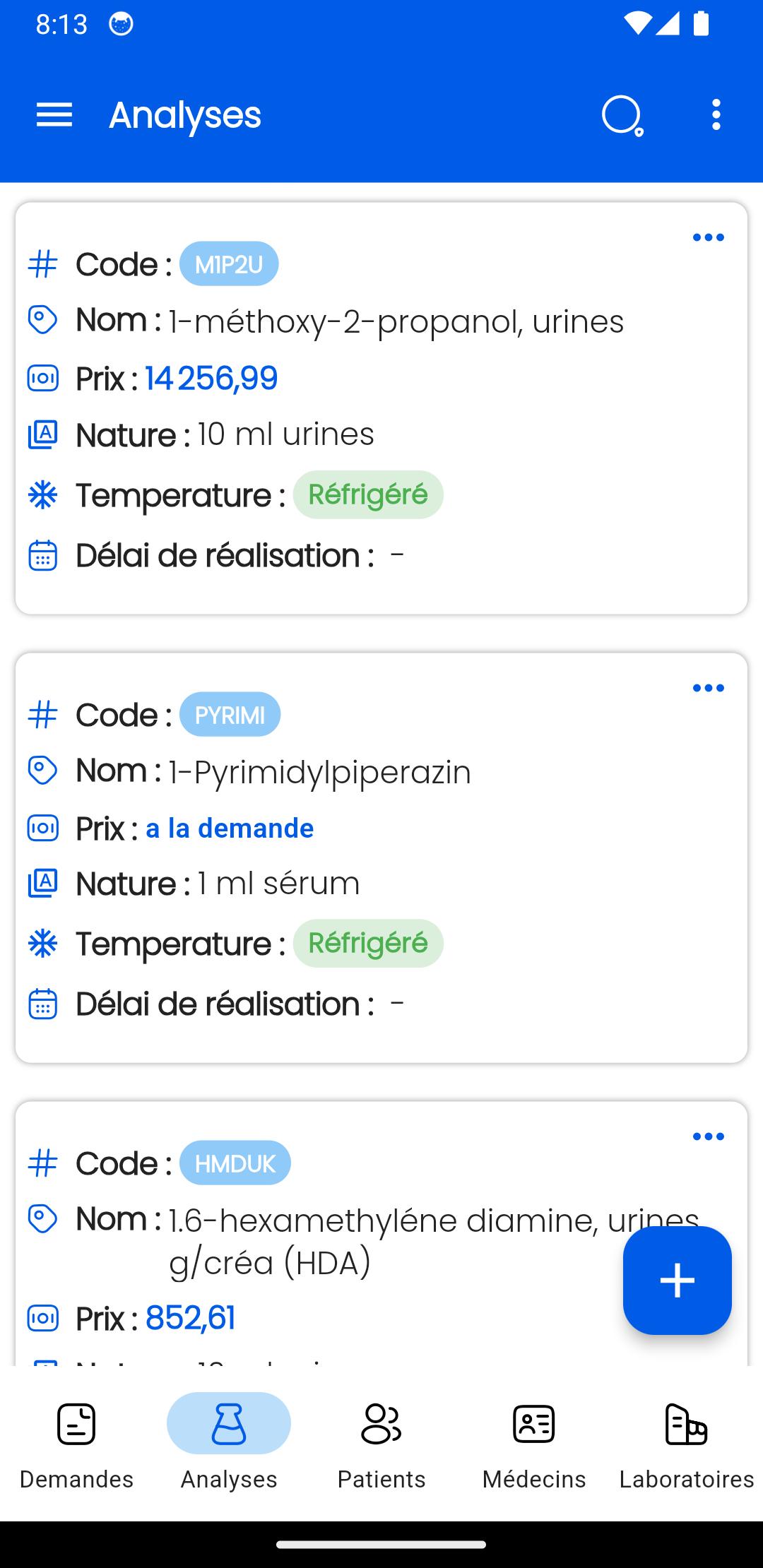Viewport: 763px width, 1568px height.
Task: Click the "a la demande" price text
Action: pyautogui.click(x=230, y=828)
